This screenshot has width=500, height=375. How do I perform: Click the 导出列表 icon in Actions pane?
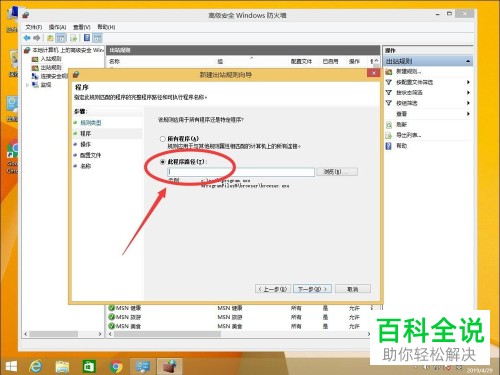(389, 135)
